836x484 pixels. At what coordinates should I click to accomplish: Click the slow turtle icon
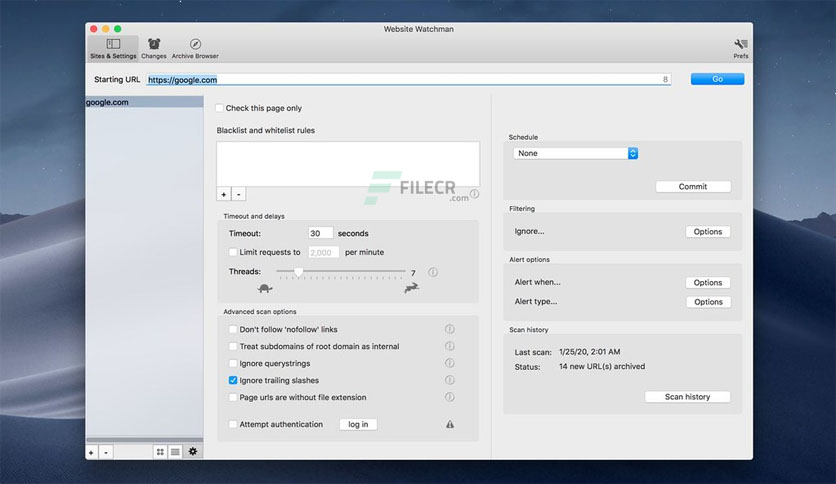pos(264,288)
